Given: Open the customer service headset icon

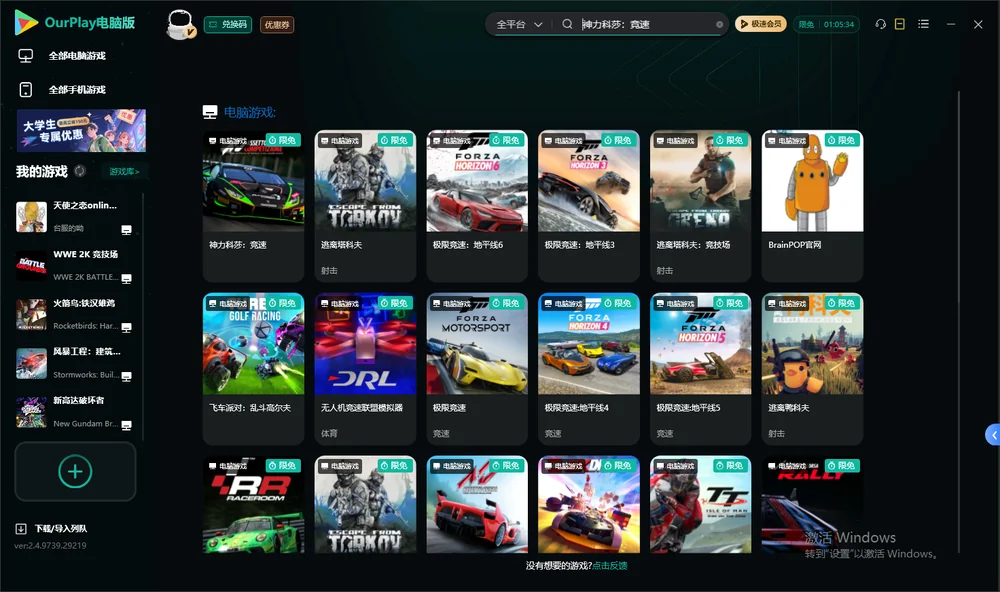Looking at the screenshot, I should click(881, 24).
